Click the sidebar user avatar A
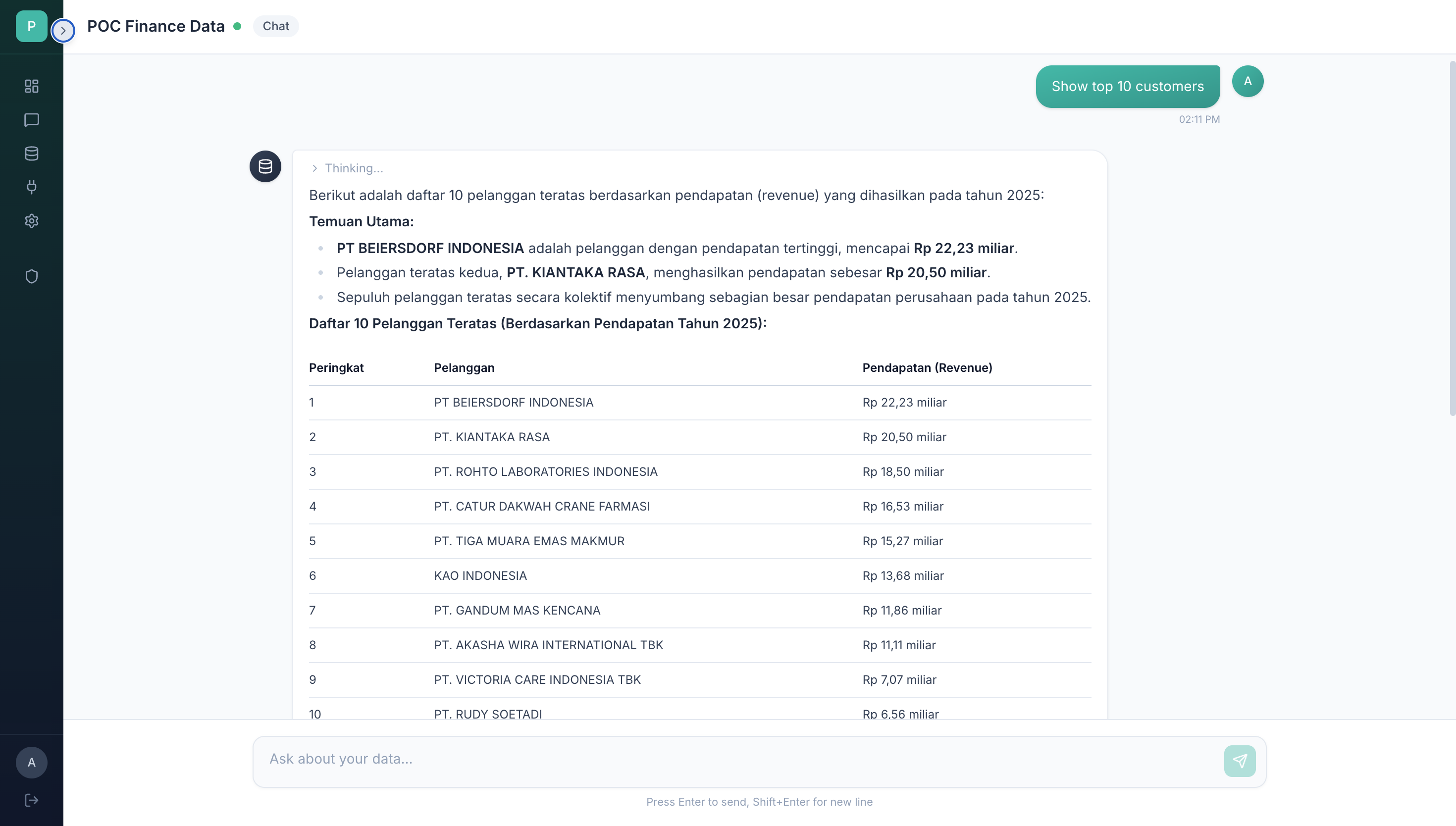The width and height of the screenshot is (1456, 826). point(31,763)
